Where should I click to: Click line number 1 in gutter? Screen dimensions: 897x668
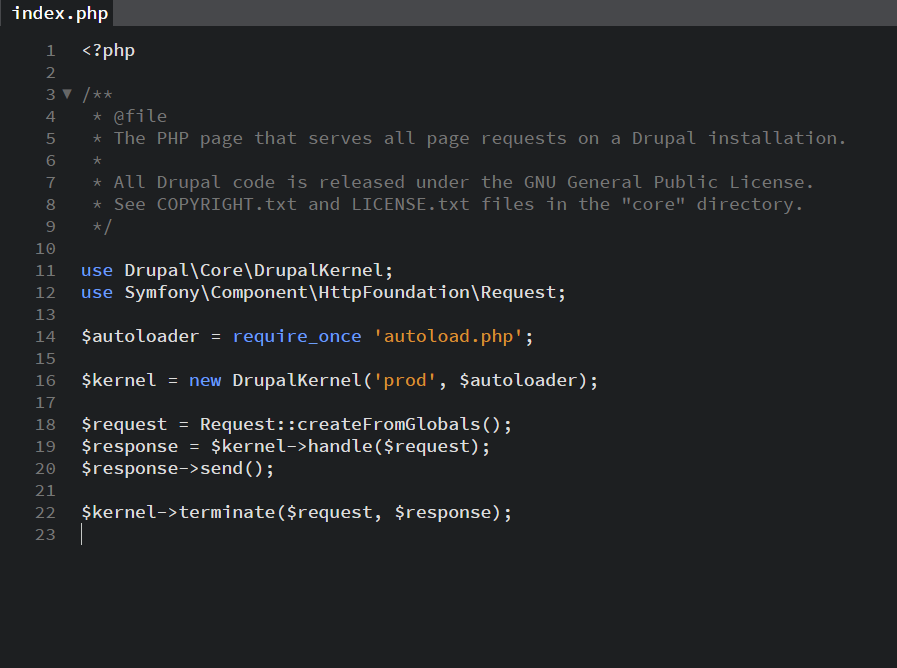(51, 51)
